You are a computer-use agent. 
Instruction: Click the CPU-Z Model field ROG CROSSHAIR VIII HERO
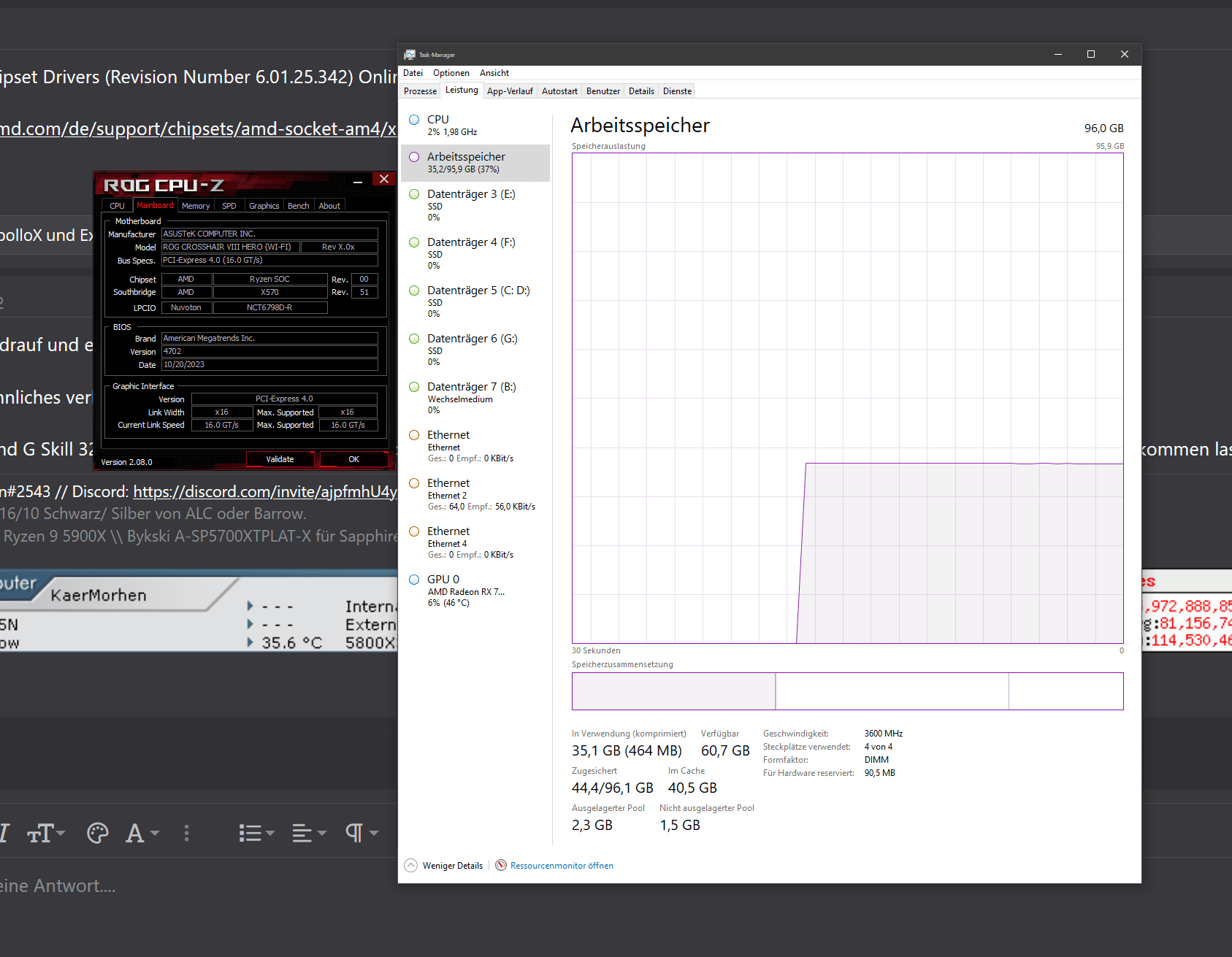point(230,247)
